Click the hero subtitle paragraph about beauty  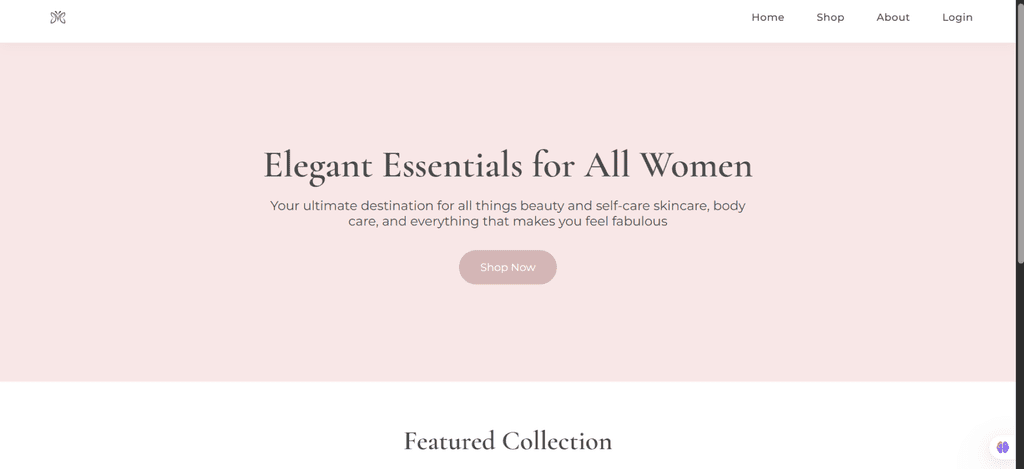tap(507, 214)
